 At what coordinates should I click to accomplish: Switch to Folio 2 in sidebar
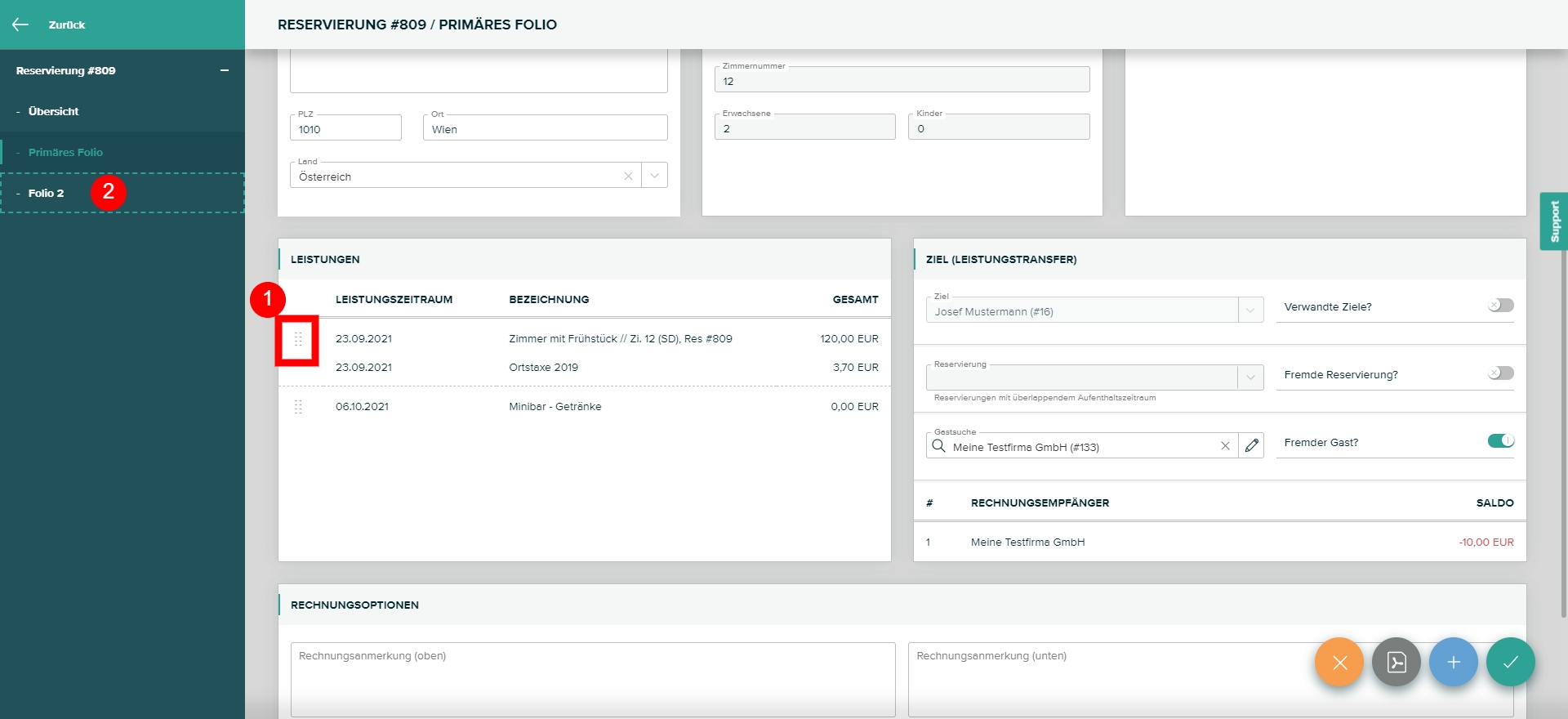[x=46, y=194]
